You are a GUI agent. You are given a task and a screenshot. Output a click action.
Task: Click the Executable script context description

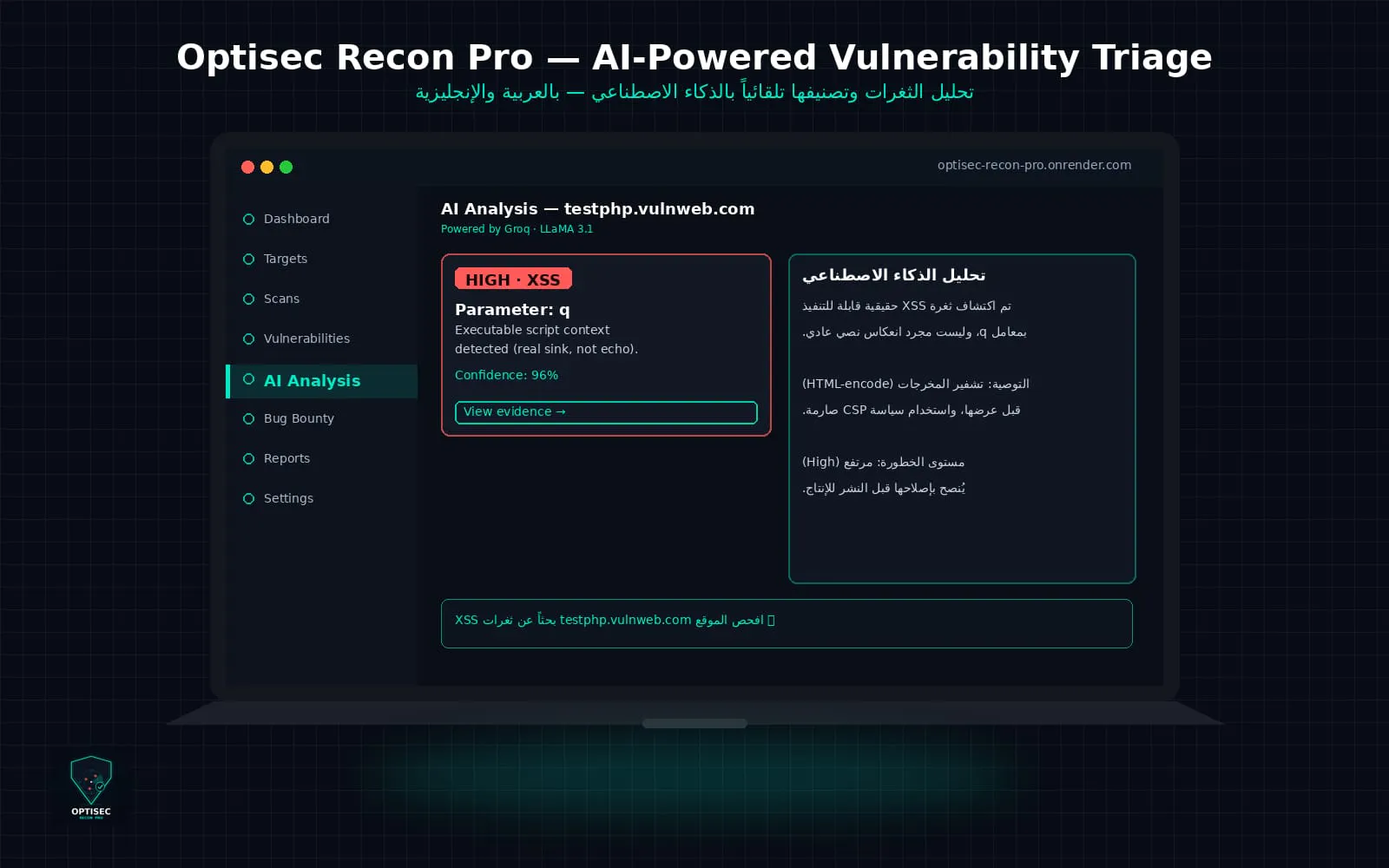click(x=546, y=339)
